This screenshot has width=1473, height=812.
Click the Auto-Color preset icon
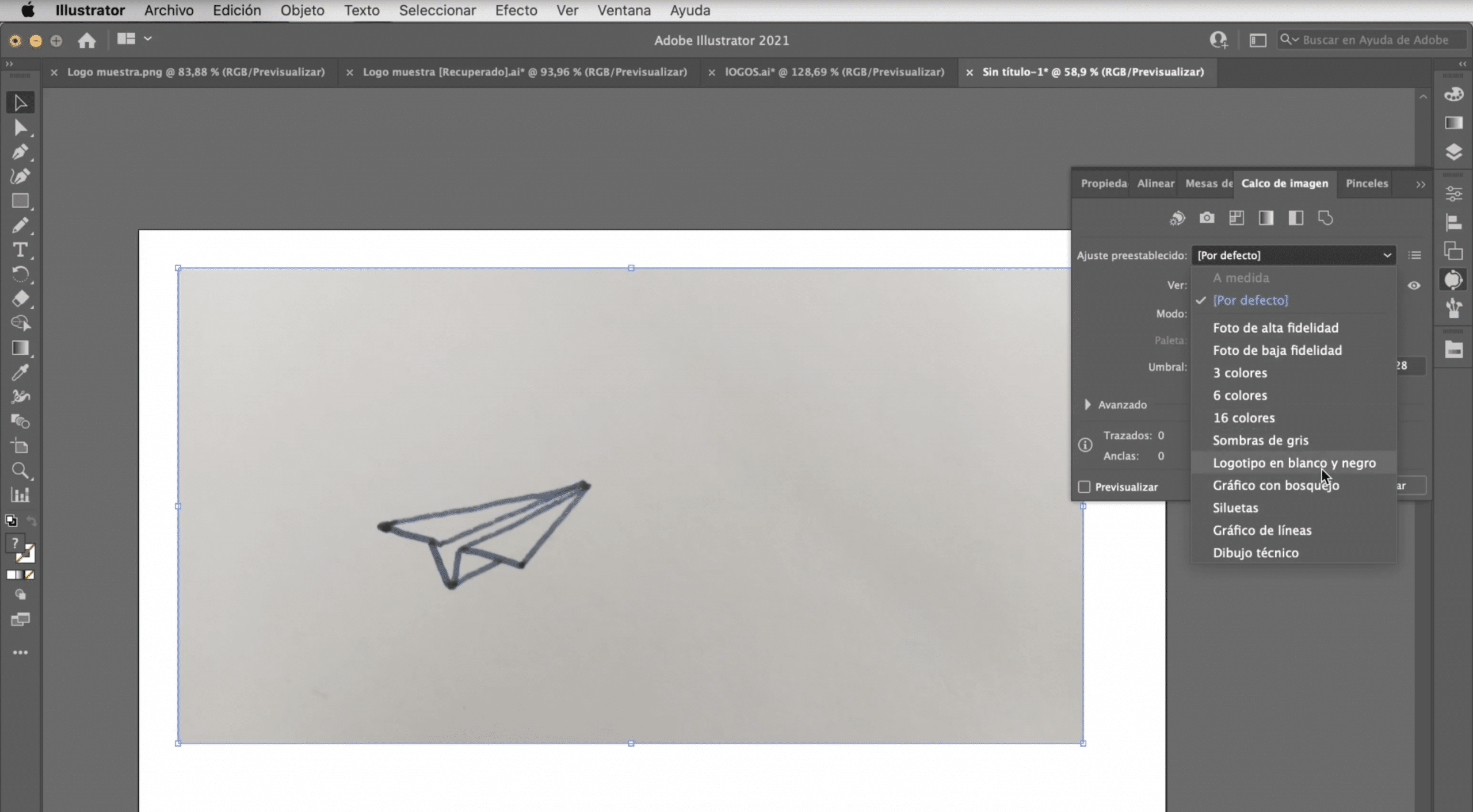(1177, 218)
